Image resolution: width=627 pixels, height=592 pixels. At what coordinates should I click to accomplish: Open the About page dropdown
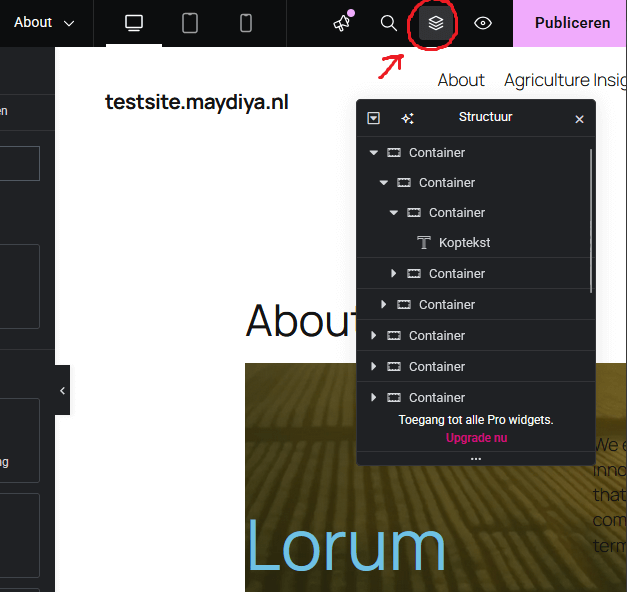pyautogui.click(x=45, y=23)
